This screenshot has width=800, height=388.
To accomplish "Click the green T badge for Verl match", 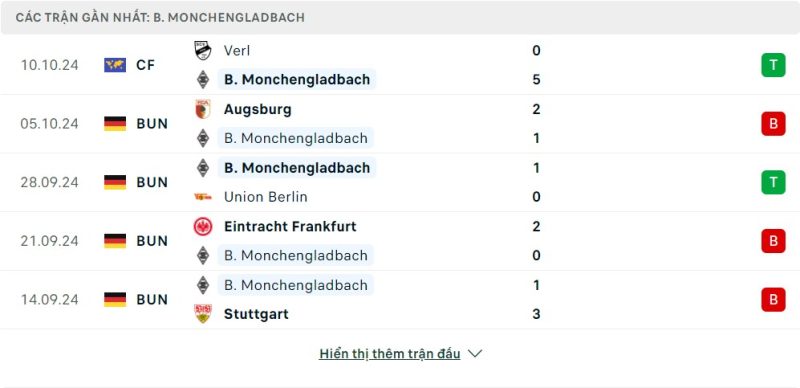I will pyautogui.click(x=773, y=65).
